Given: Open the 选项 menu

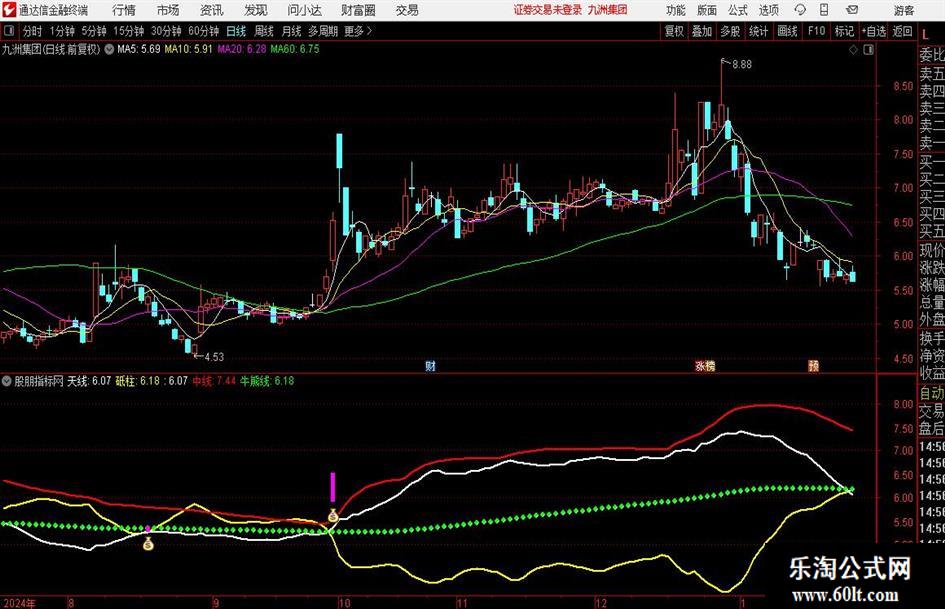Looking at the screenshot, I should 768,10.
